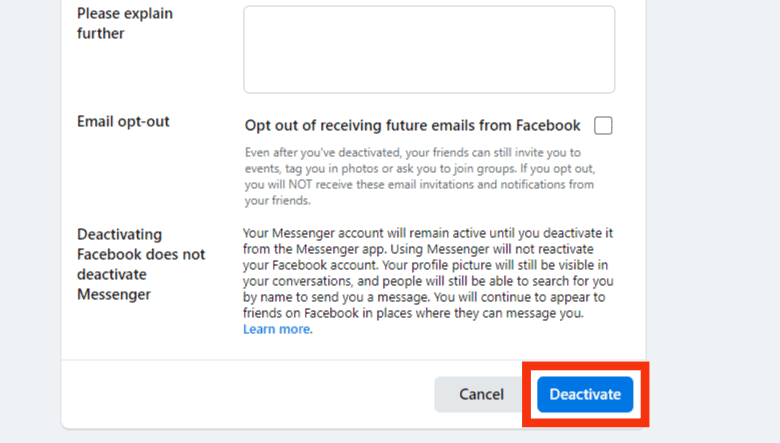
Task: Click the 'Opt out of receiving future emails' label
Action: click(x=412, y=126)
